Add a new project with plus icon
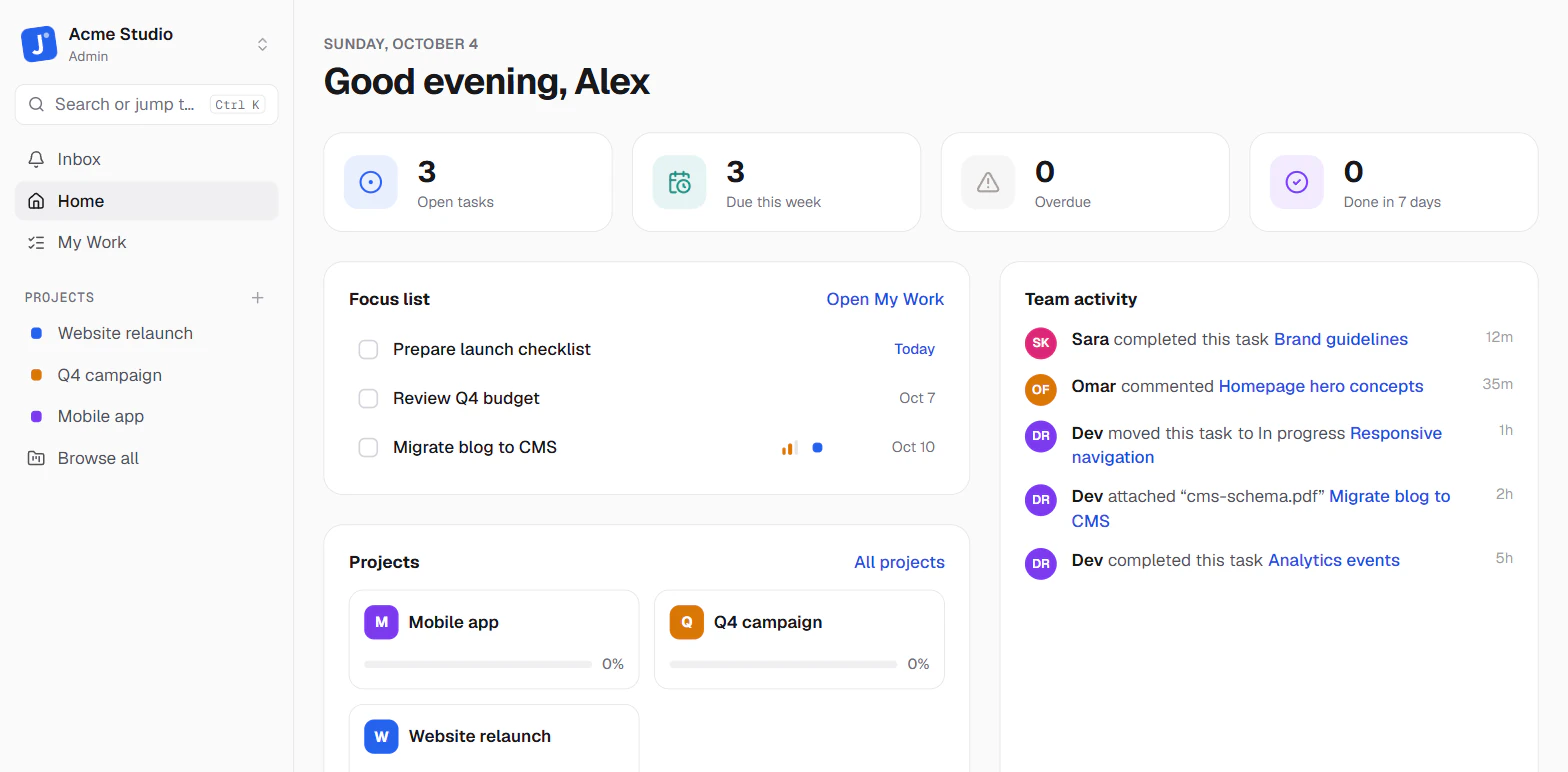Viewport: 1568px width, 772px height. pyautogui.click(x=258, y=297)
